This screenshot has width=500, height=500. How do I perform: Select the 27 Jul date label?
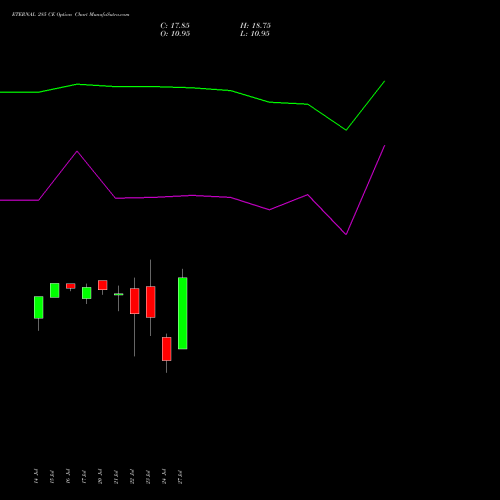point(180,476)
